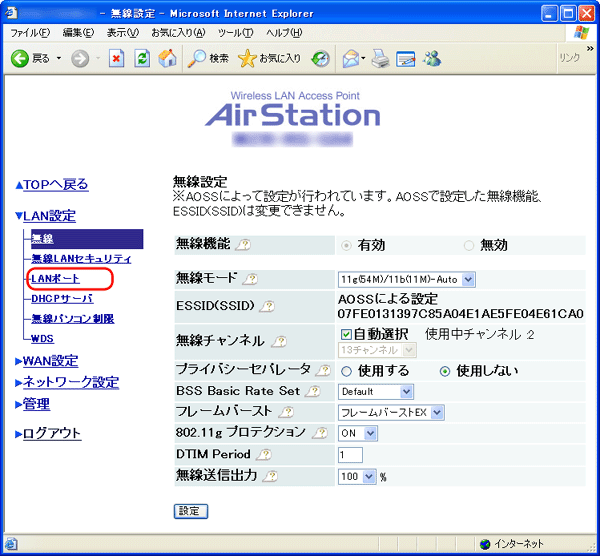600x556 pixels.
Task: Refresh the page with the green arrows icon
Action: [x=142, y=59]
